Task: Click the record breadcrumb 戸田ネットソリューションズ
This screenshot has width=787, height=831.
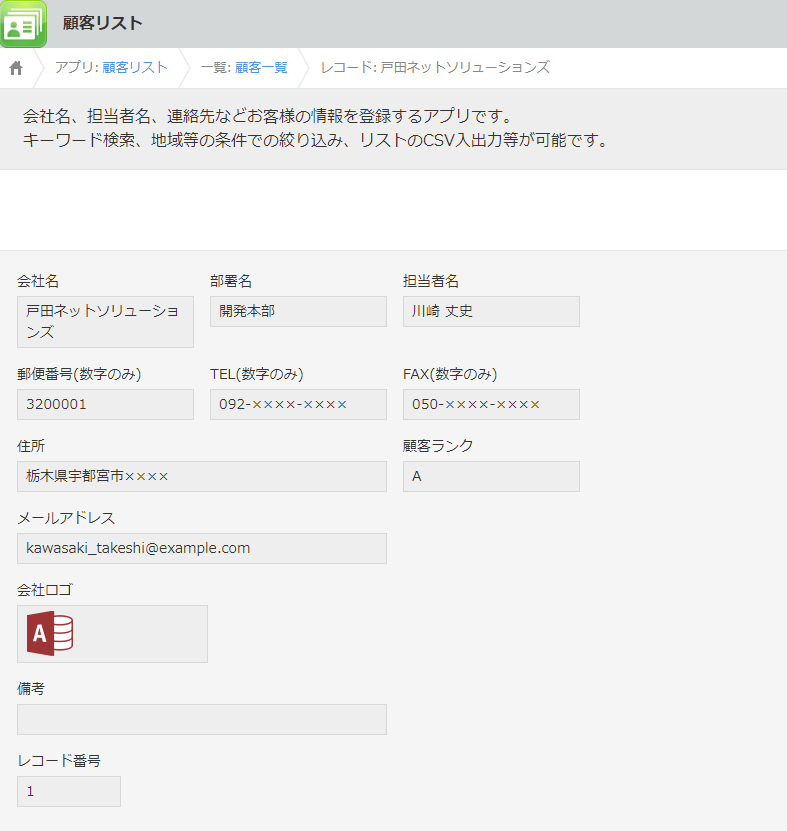Action: point(436,67)
